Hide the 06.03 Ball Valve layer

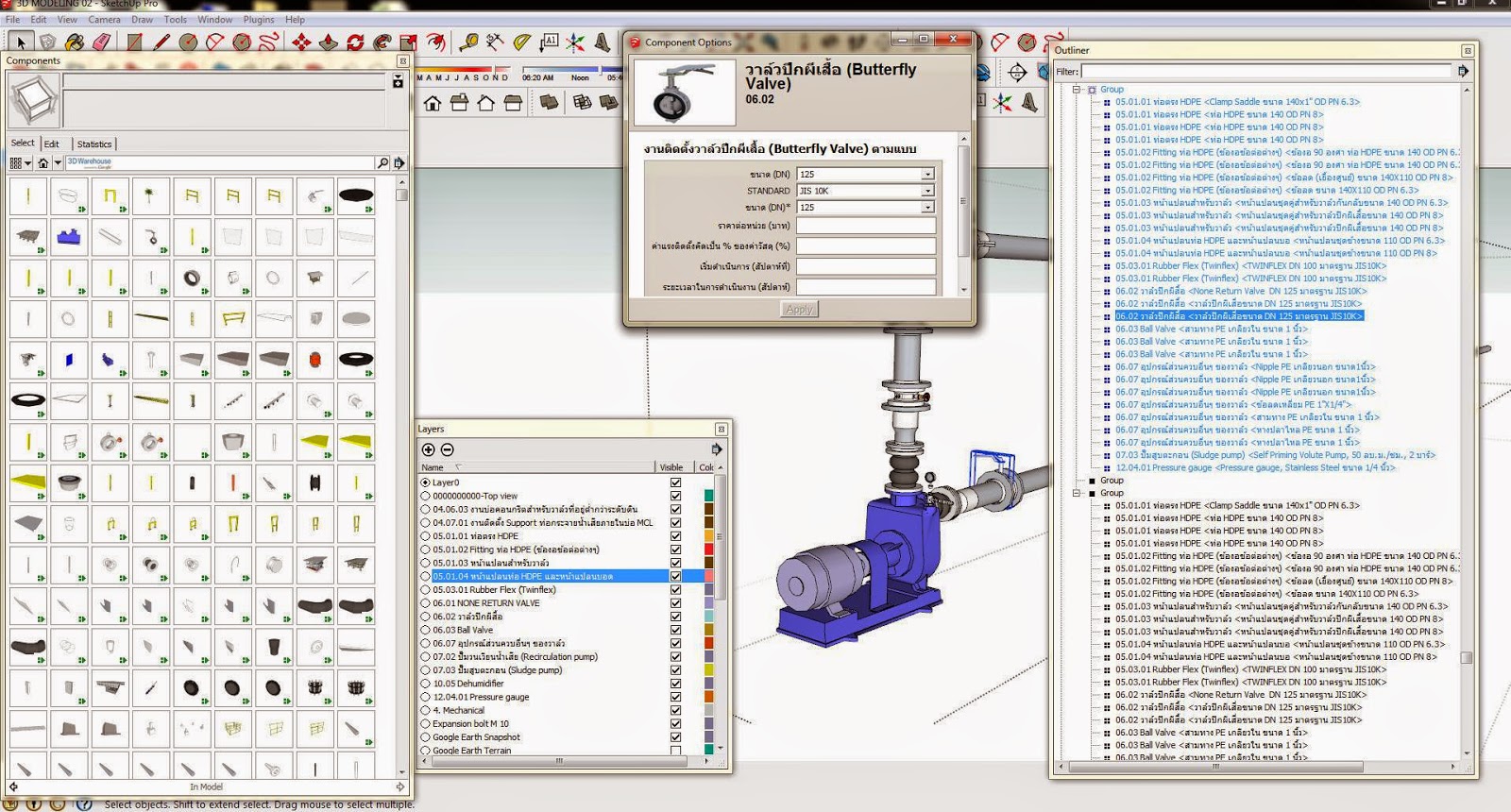click(675, 630)
